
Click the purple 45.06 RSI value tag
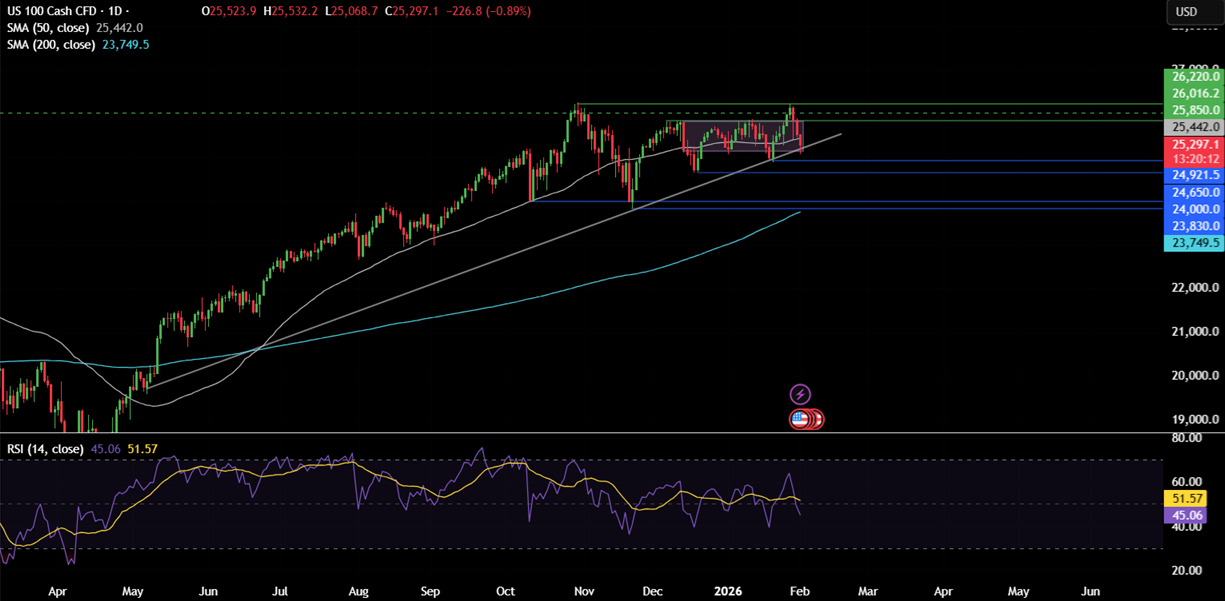[x=1186, y=514]
